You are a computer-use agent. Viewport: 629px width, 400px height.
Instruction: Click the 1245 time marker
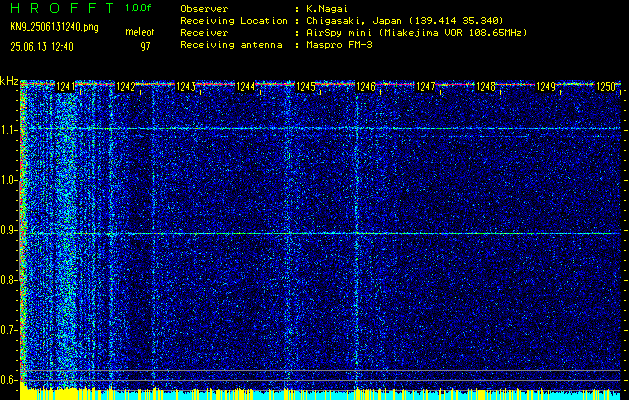[x=306, y=87]
